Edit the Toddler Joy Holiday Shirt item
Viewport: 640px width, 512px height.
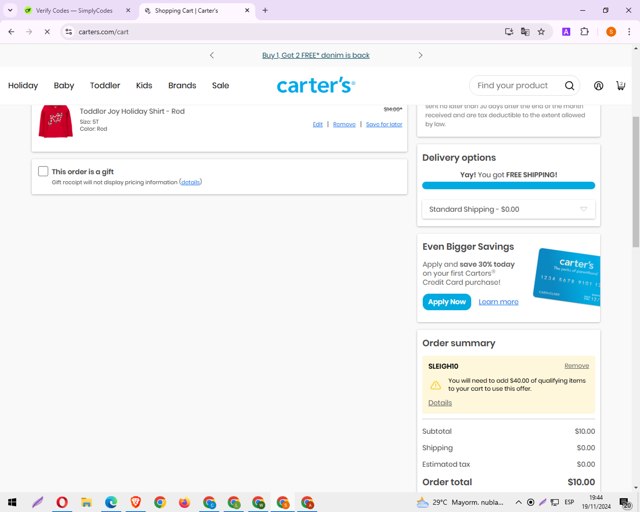pos(318,125)
